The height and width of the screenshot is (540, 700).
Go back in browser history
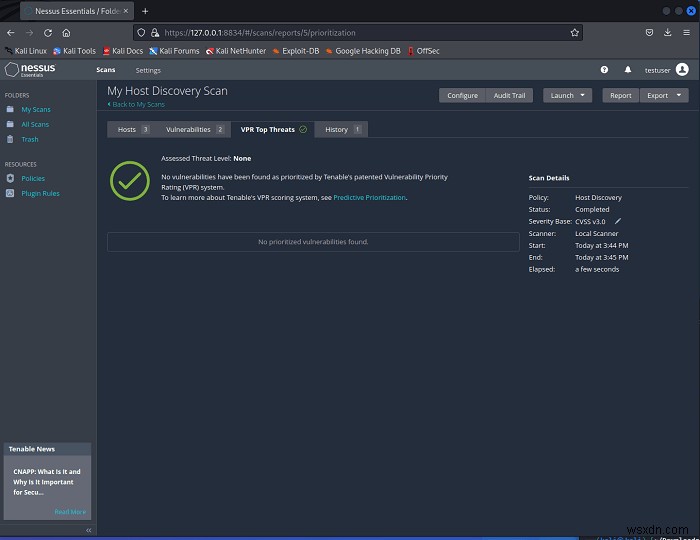(11, 33)
